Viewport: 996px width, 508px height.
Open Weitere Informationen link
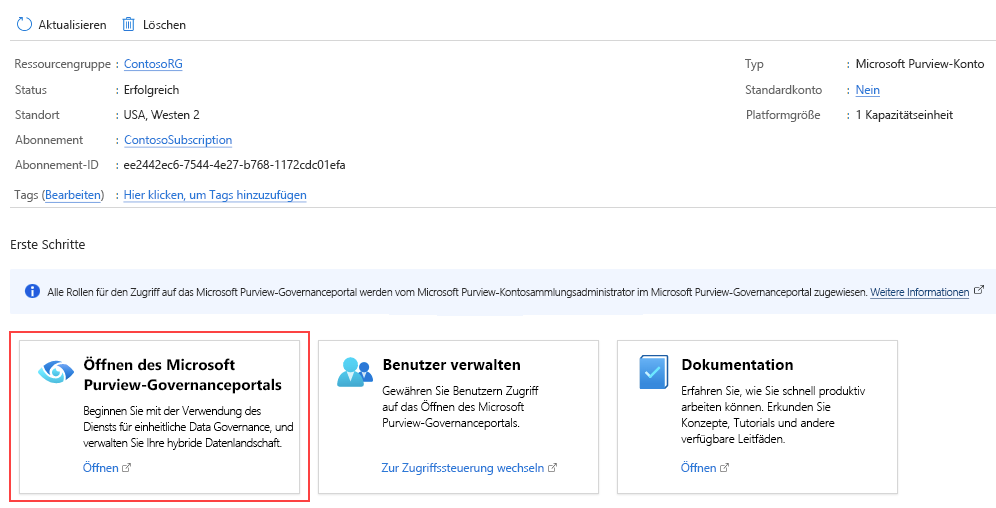(x=920, y=292)
